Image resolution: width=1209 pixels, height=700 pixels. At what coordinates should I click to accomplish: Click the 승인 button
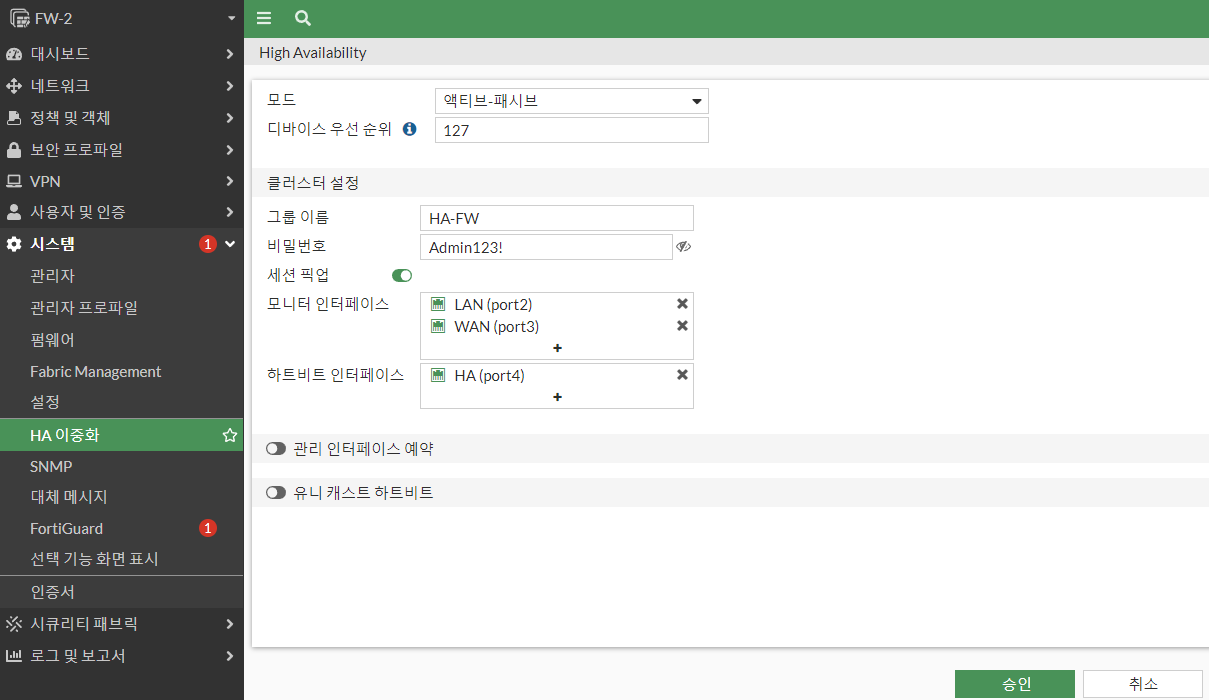click(1015, 684)
